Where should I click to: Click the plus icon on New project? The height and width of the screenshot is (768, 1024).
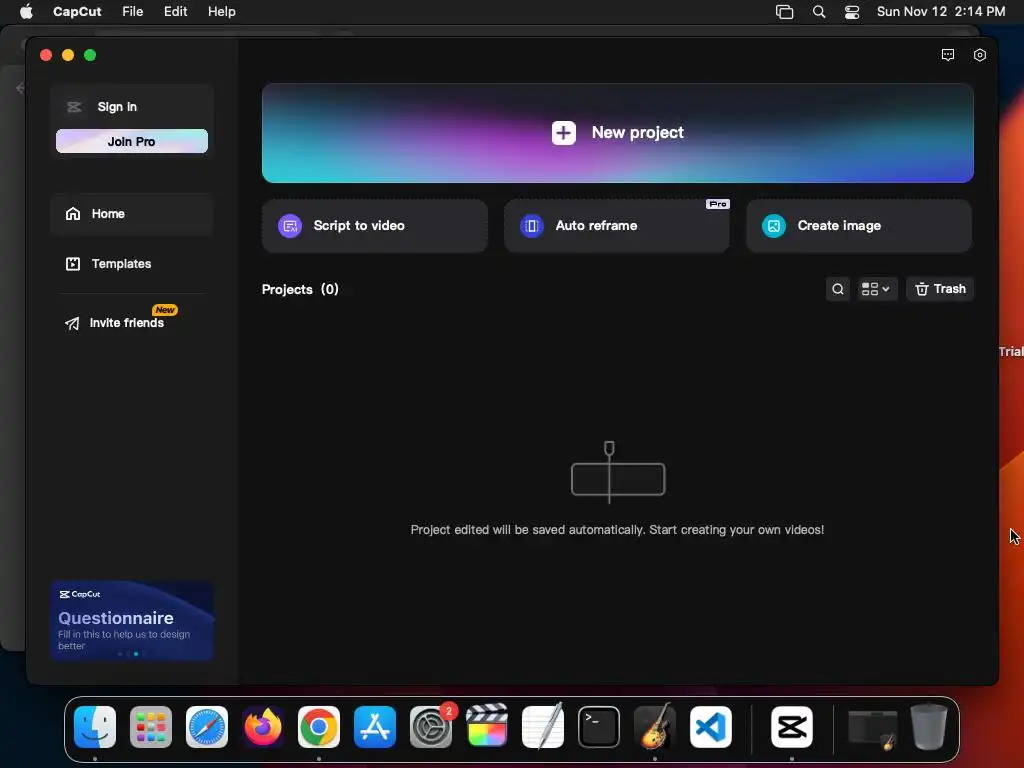(564, 133)
